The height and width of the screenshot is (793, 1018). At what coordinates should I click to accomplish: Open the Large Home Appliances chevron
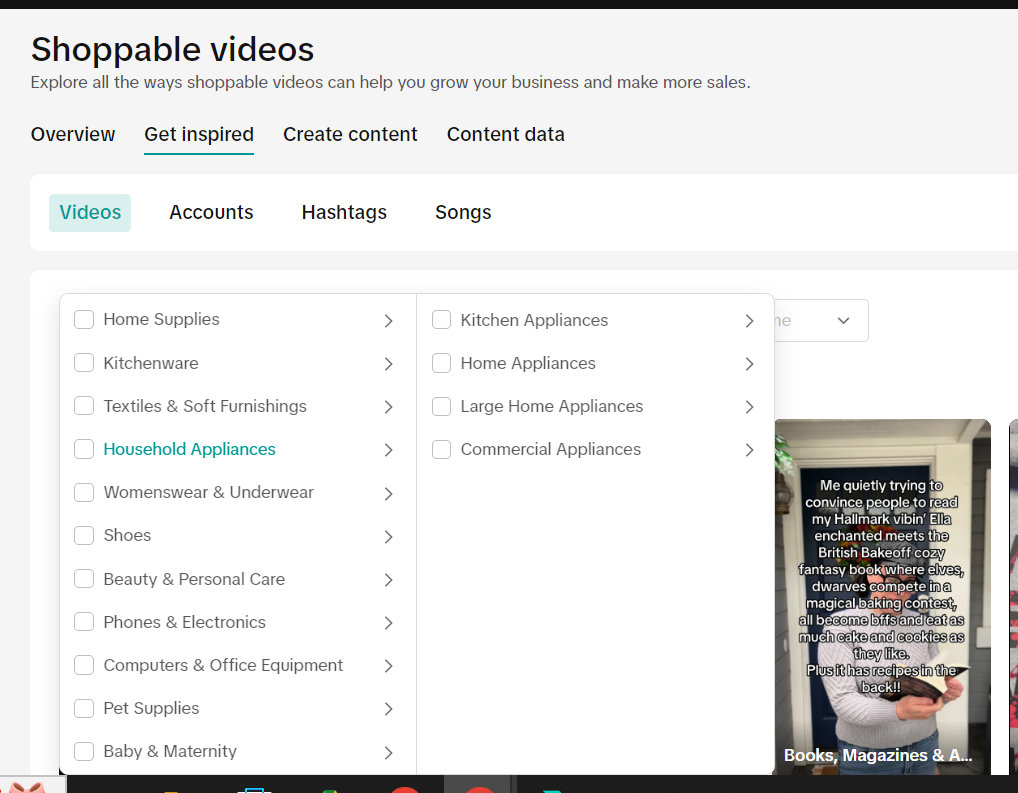[749, 407]
